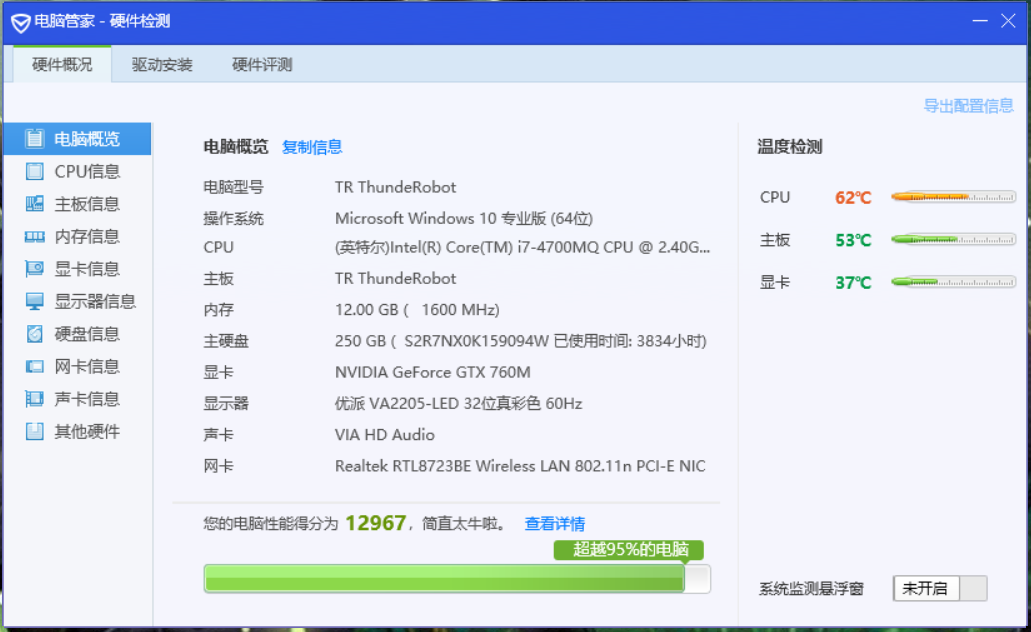The height and width of the screenshot is (632, 1031).
Task: Click the 复制信息 link
Action: [312, 147]
